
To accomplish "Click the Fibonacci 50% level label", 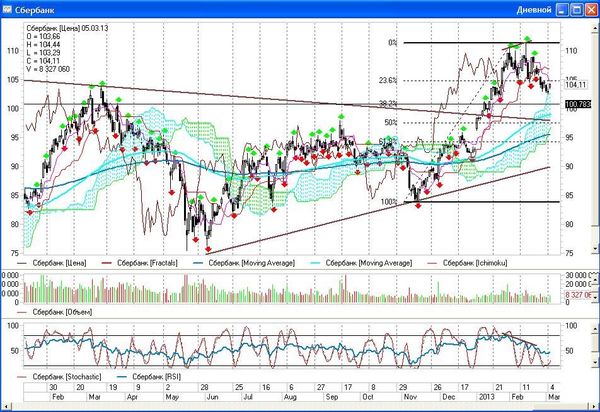I will click(x=391, y=122).
